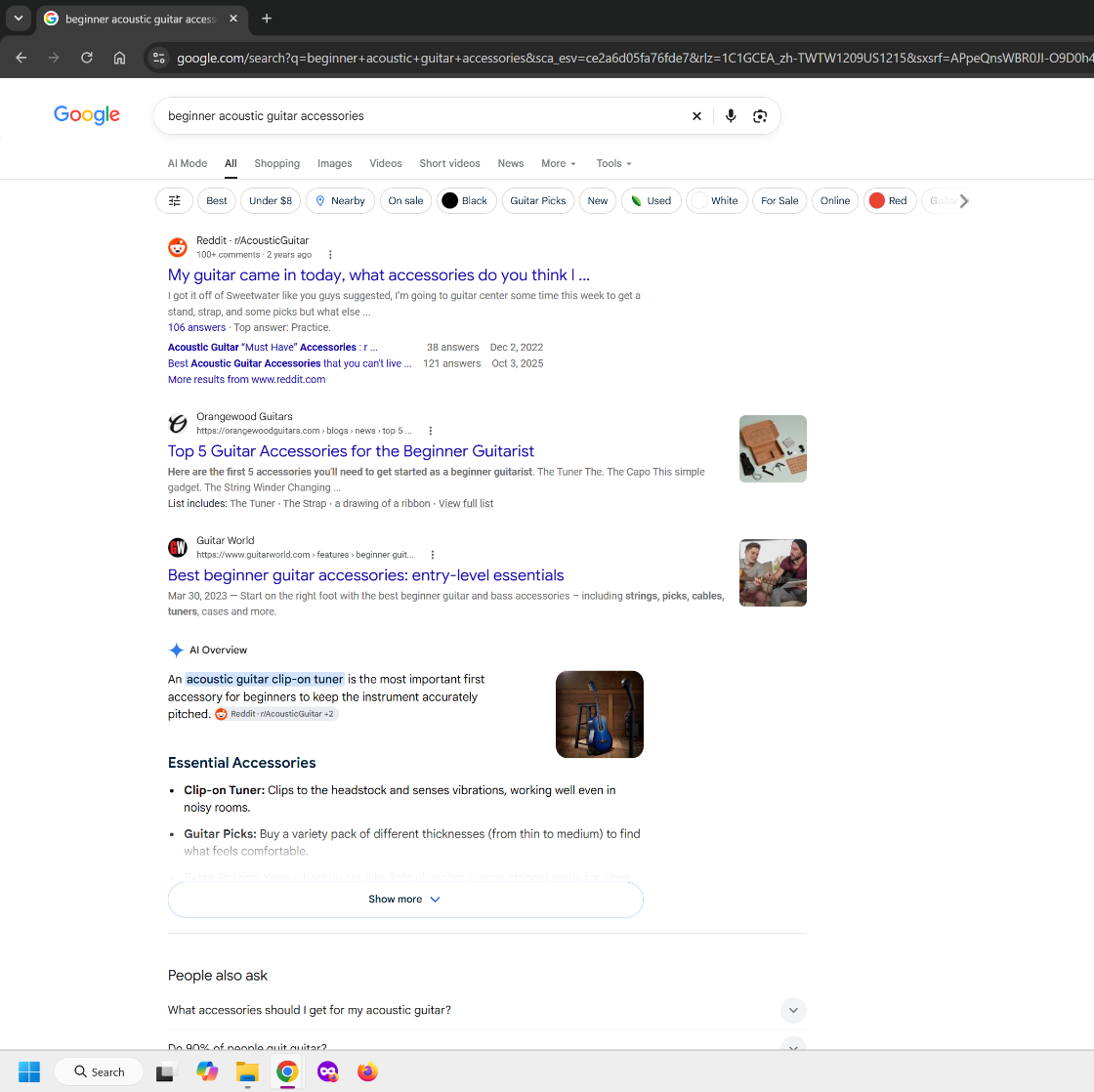Open the browser home page
The width and height of the screenshot is (1094, 1092).
point(120,58)
